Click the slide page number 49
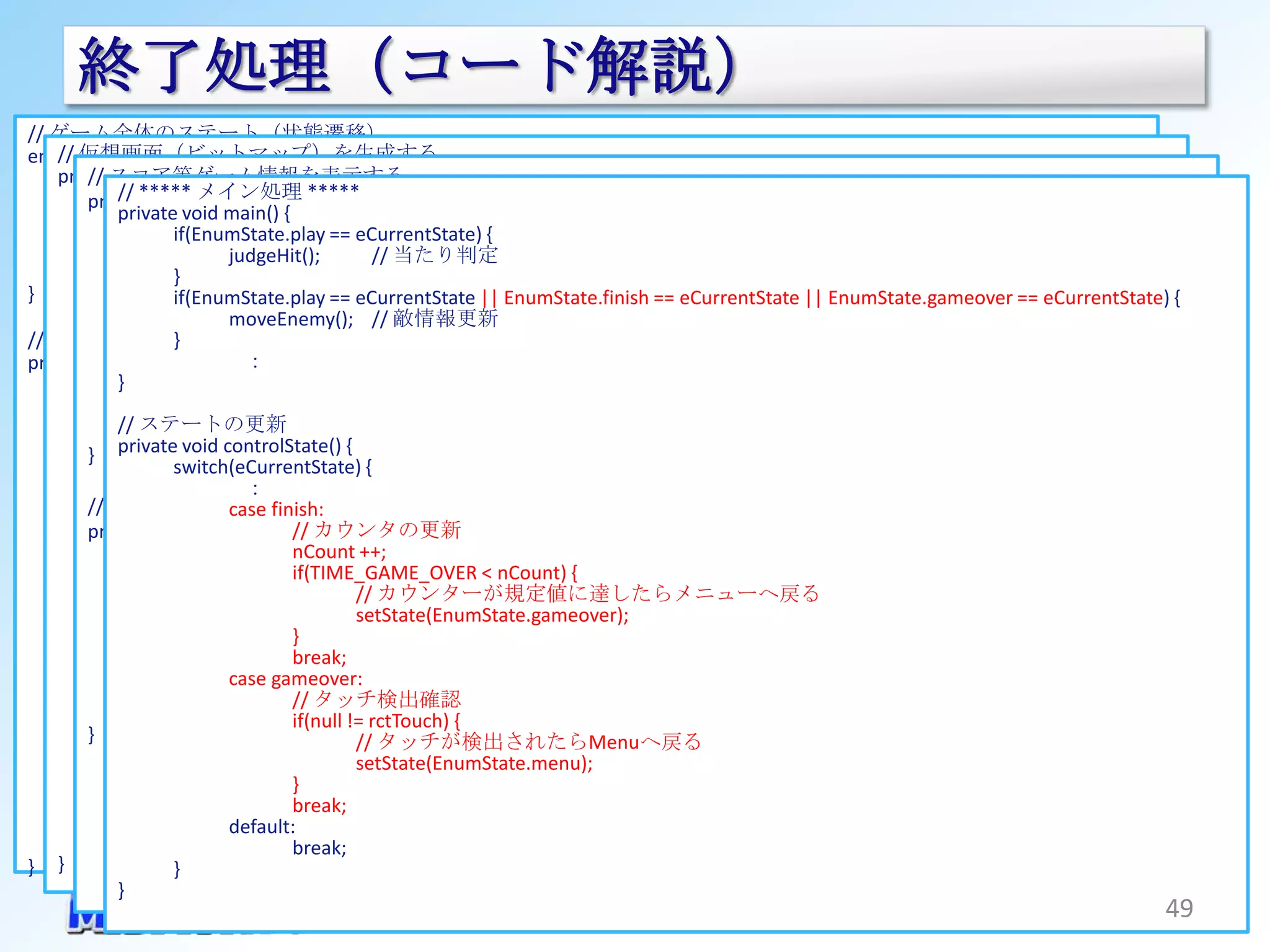This screenshot has height=952, width=1270. 1179,908
